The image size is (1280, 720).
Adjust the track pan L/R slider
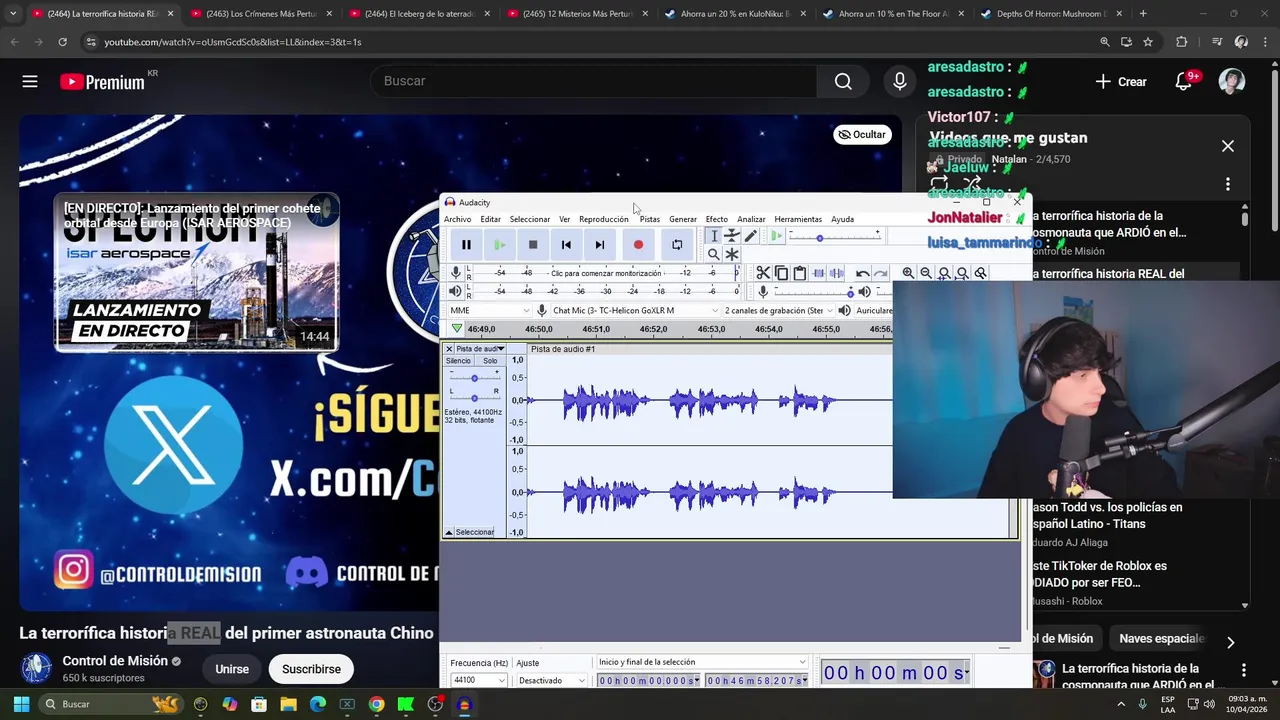point(475,397)
